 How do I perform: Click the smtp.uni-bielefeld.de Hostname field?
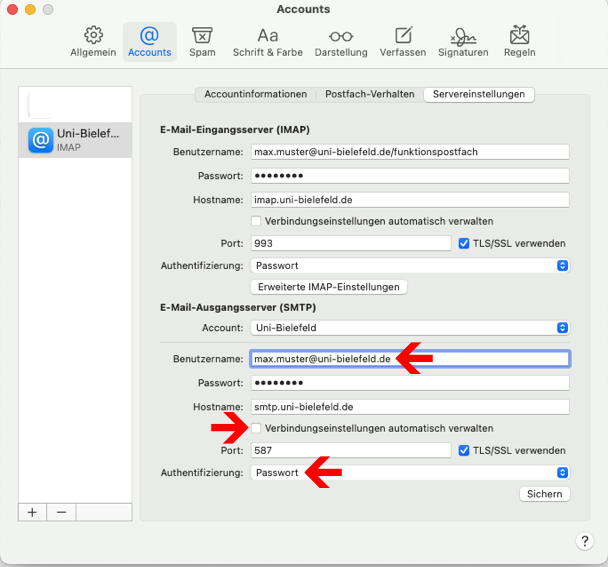tap(410, 407)
